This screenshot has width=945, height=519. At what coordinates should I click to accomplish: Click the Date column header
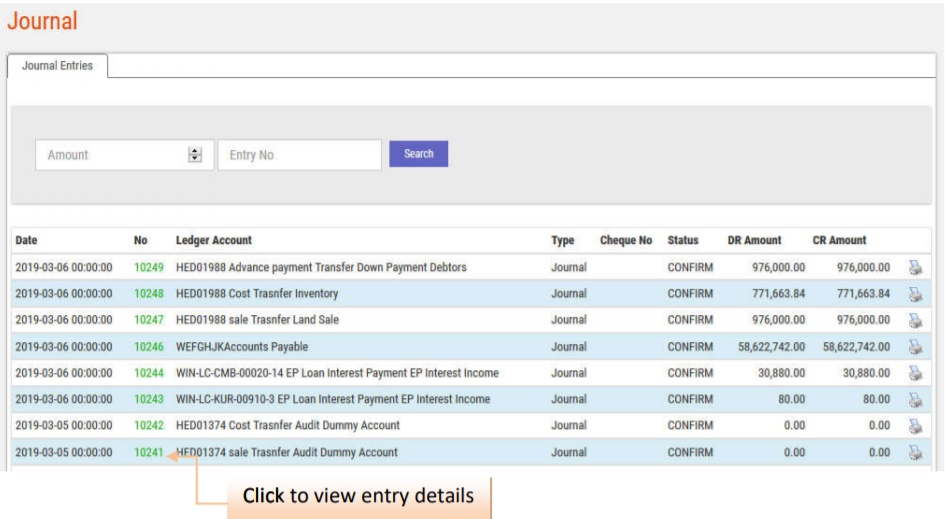point(26,240)
